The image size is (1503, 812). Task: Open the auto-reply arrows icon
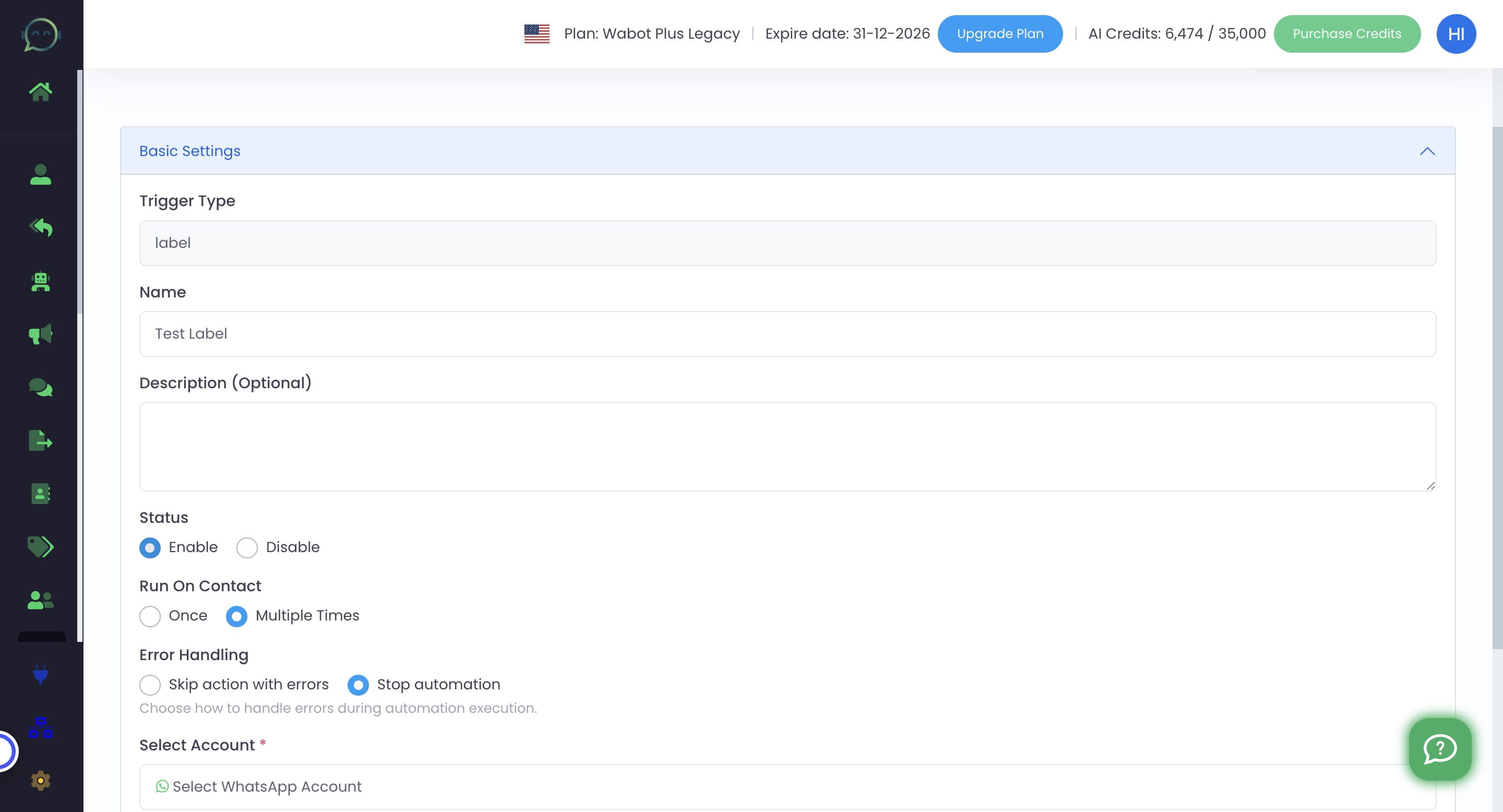(40, 227)
